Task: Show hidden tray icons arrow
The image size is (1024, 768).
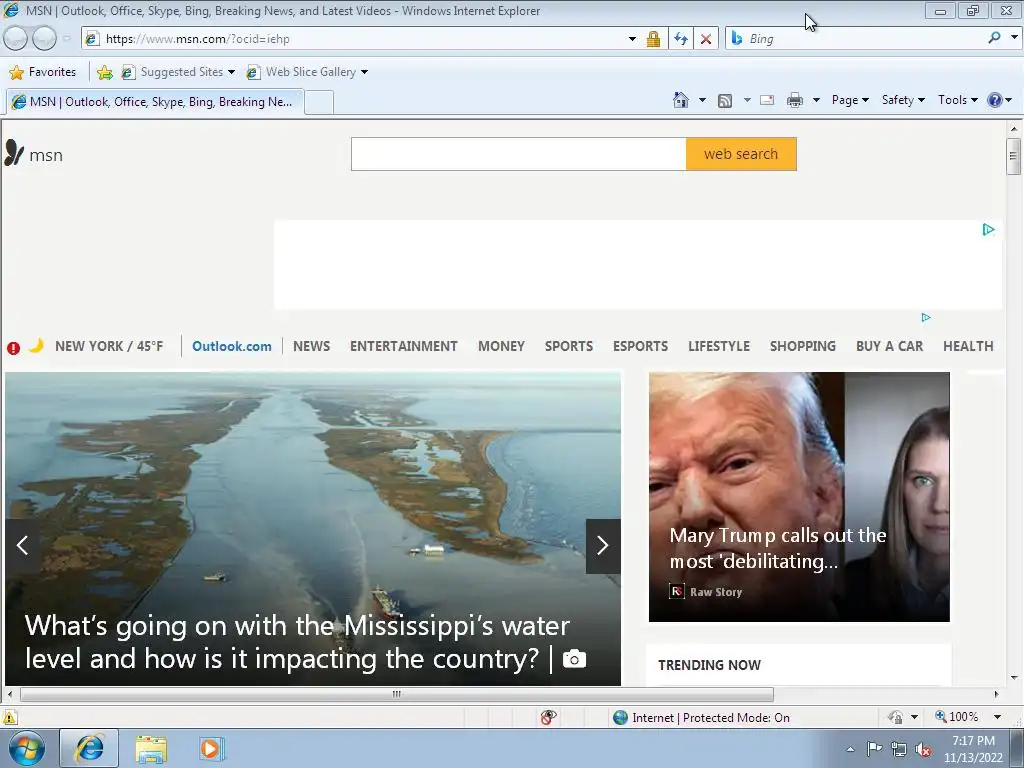Action: point(850,749)
